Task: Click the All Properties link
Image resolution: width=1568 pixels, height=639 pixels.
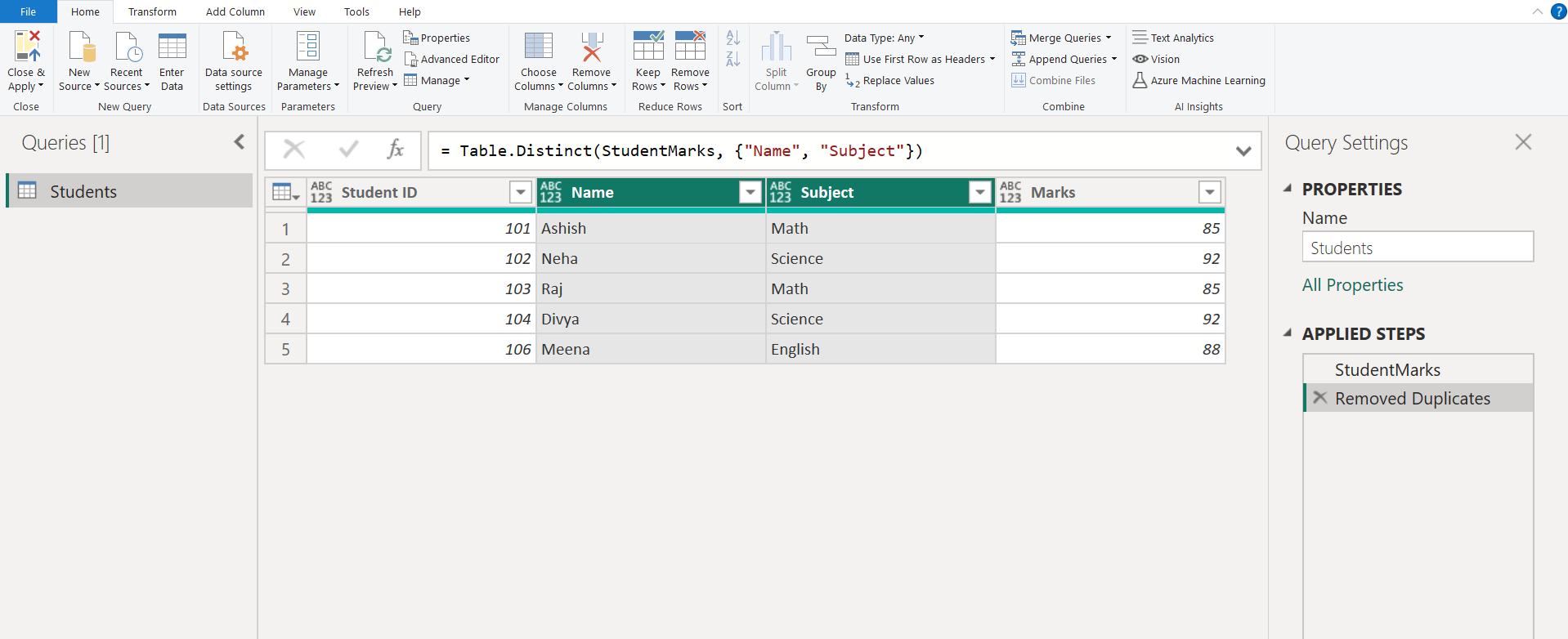Action: [x=1352, y=285]
